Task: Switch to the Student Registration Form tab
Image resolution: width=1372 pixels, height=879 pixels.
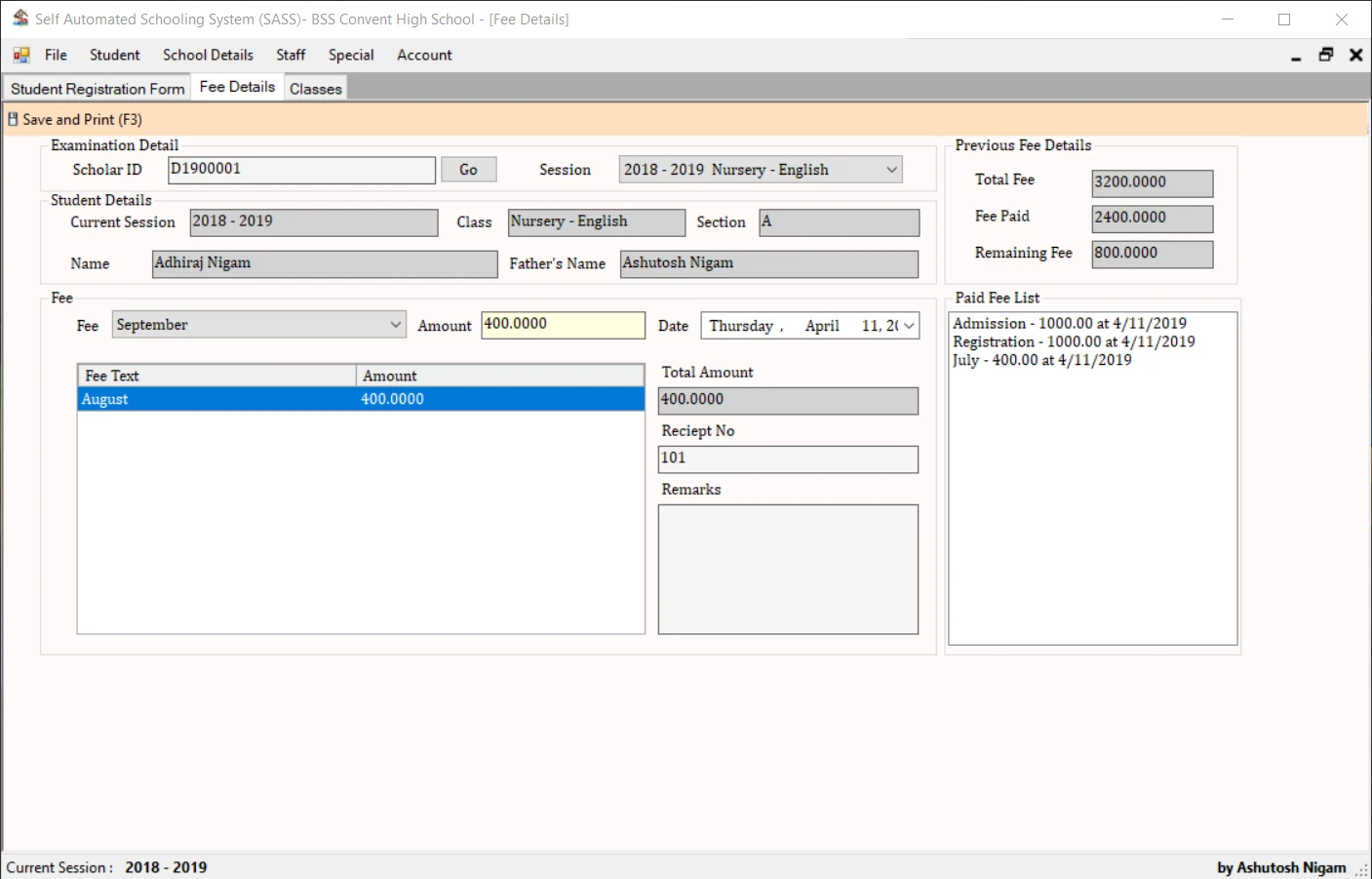Action: pos(96,88)
